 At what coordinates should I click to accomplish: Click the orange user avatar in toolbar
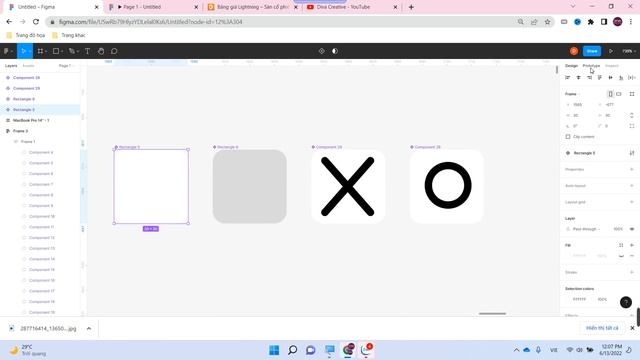[x=574, y=51]
